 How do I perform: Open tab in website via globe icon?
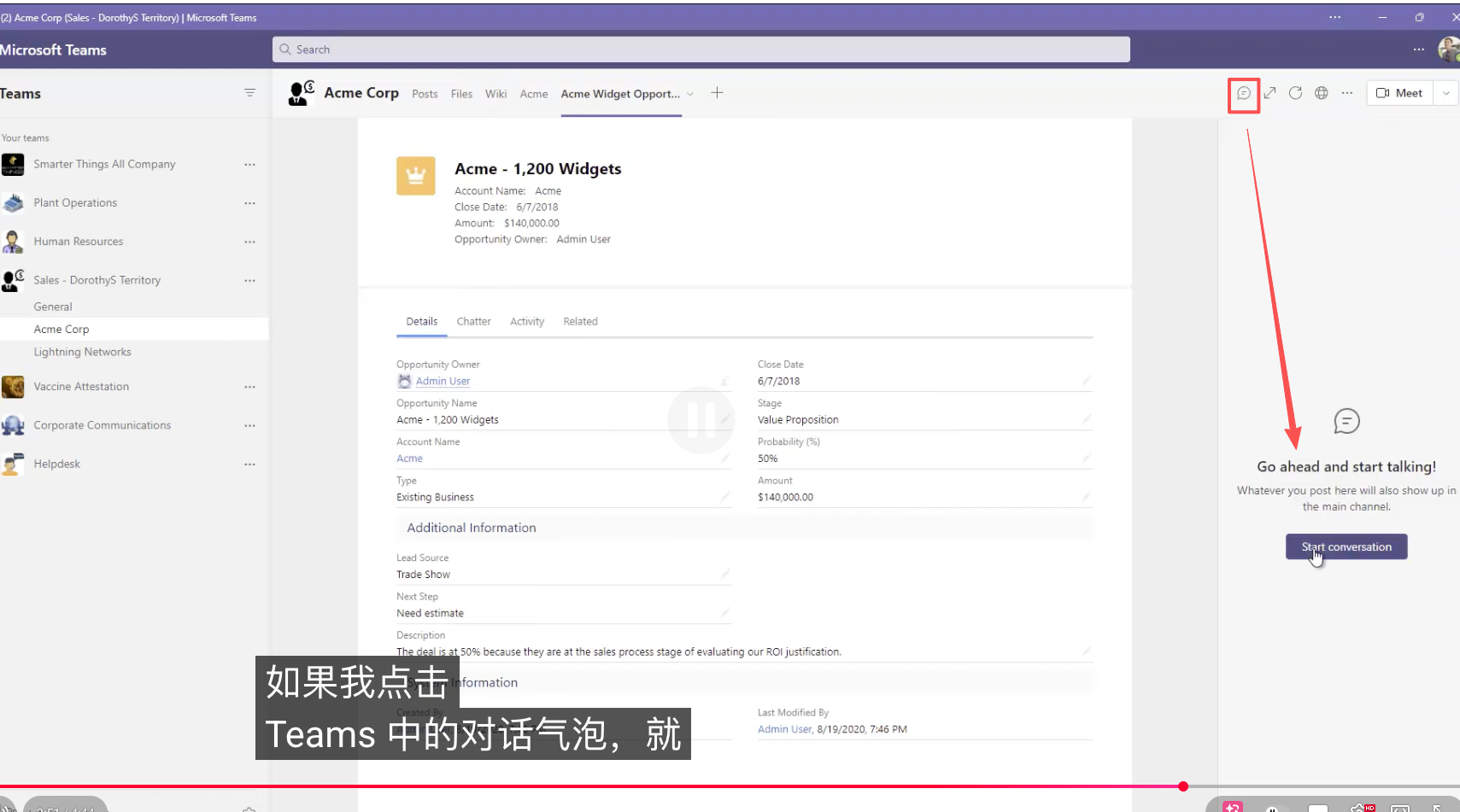1322,93
